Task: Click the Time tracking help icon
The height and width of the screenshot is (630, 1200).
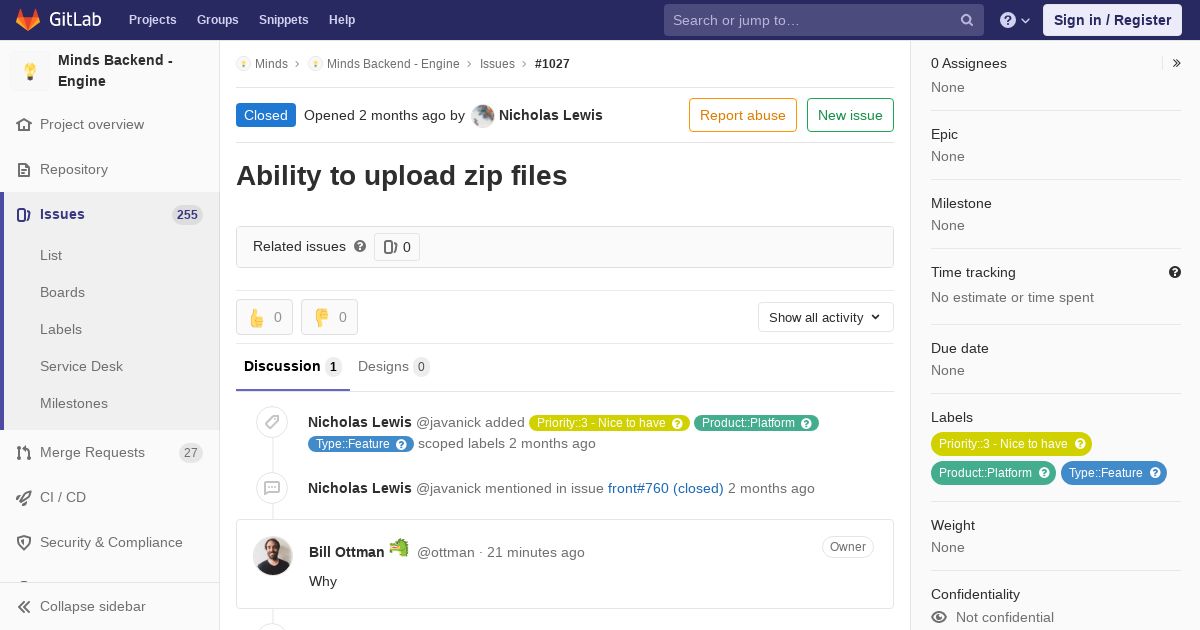Action: pyautogui.click(x=1175, y=272)
